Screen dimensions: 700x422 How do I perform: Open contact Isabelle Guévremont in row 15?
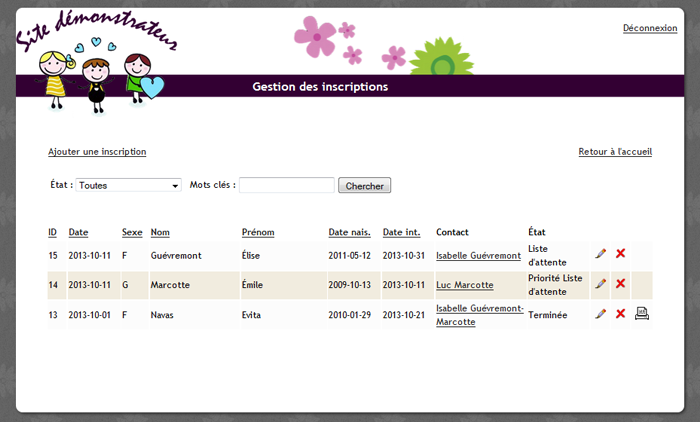[479, 256]
